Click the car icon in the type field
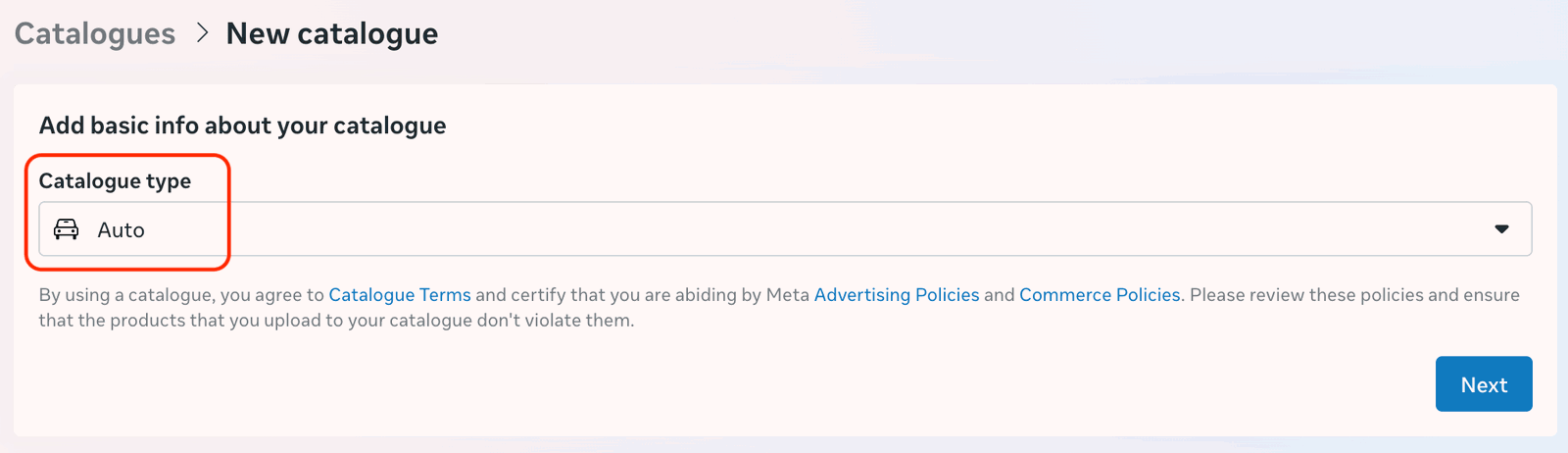The width and height of the screenshot is (1568, 453). [x=66, y=229]
